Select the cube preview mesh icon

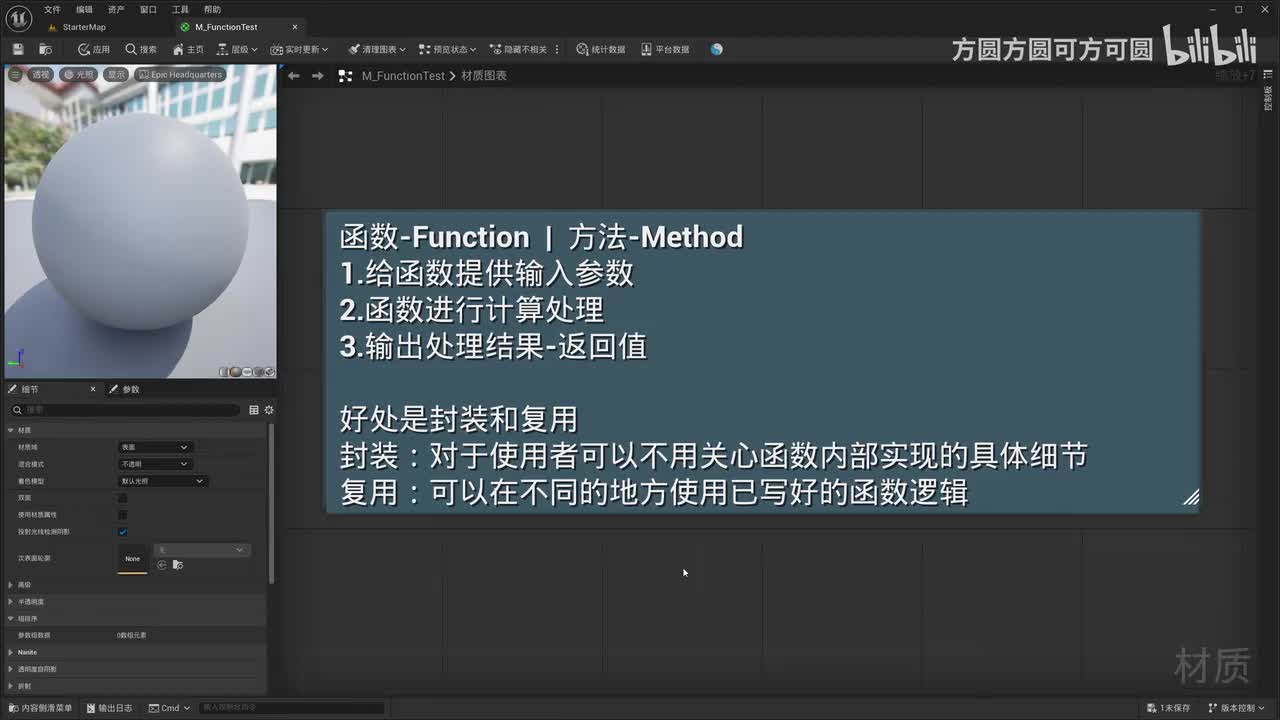258,372
